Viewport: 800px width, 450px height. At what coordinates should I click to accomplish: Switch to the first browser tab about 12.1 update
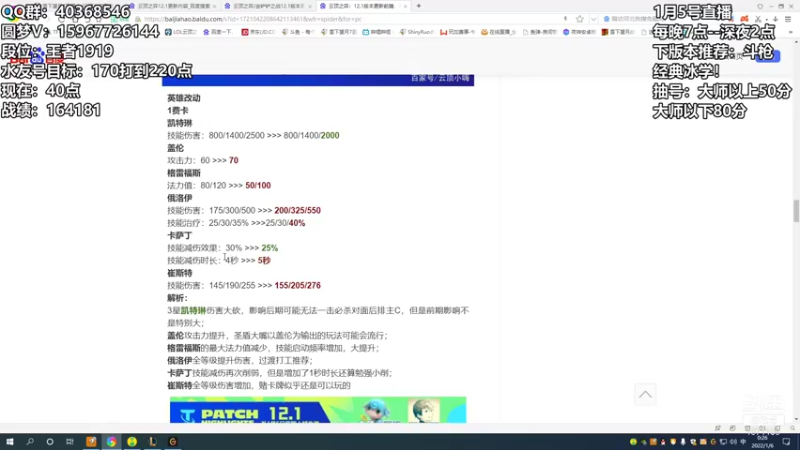(172, 6)
